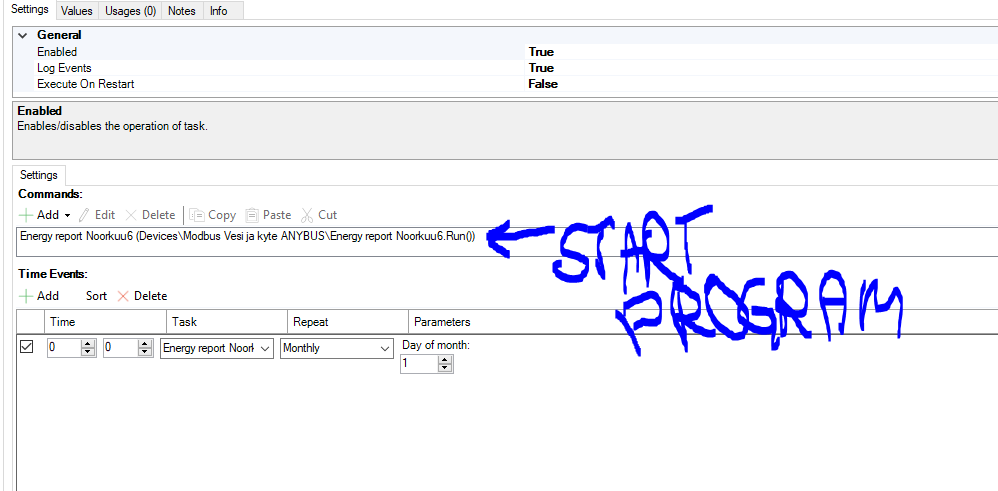Open the Repeat dropdown showing Monthly
The width and height of the screenshot is (998, 491).
coord(385,349)
